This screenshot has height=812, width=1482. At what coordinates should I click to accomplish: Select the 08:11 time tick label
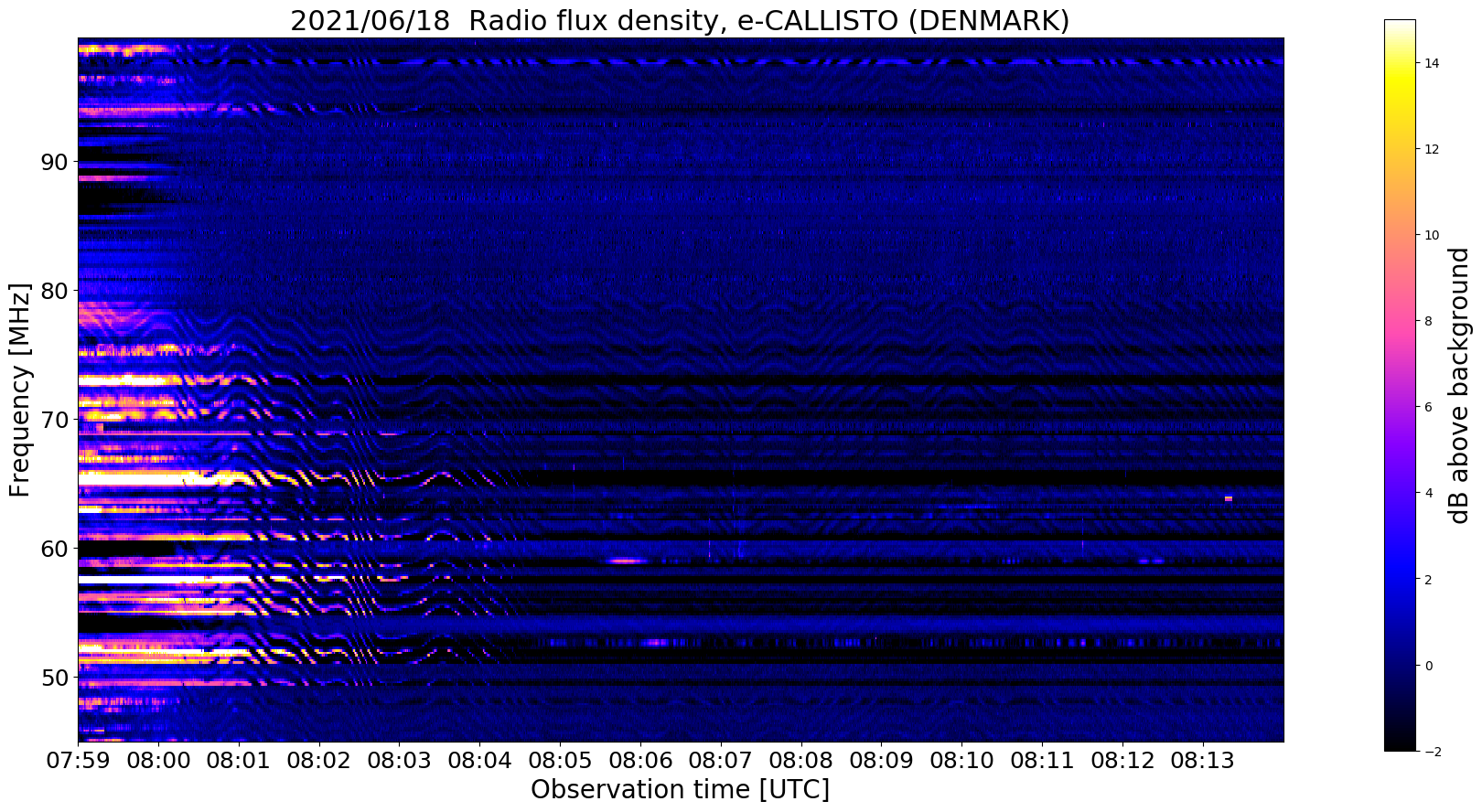pyautogui.click(x=1042, y=759)
